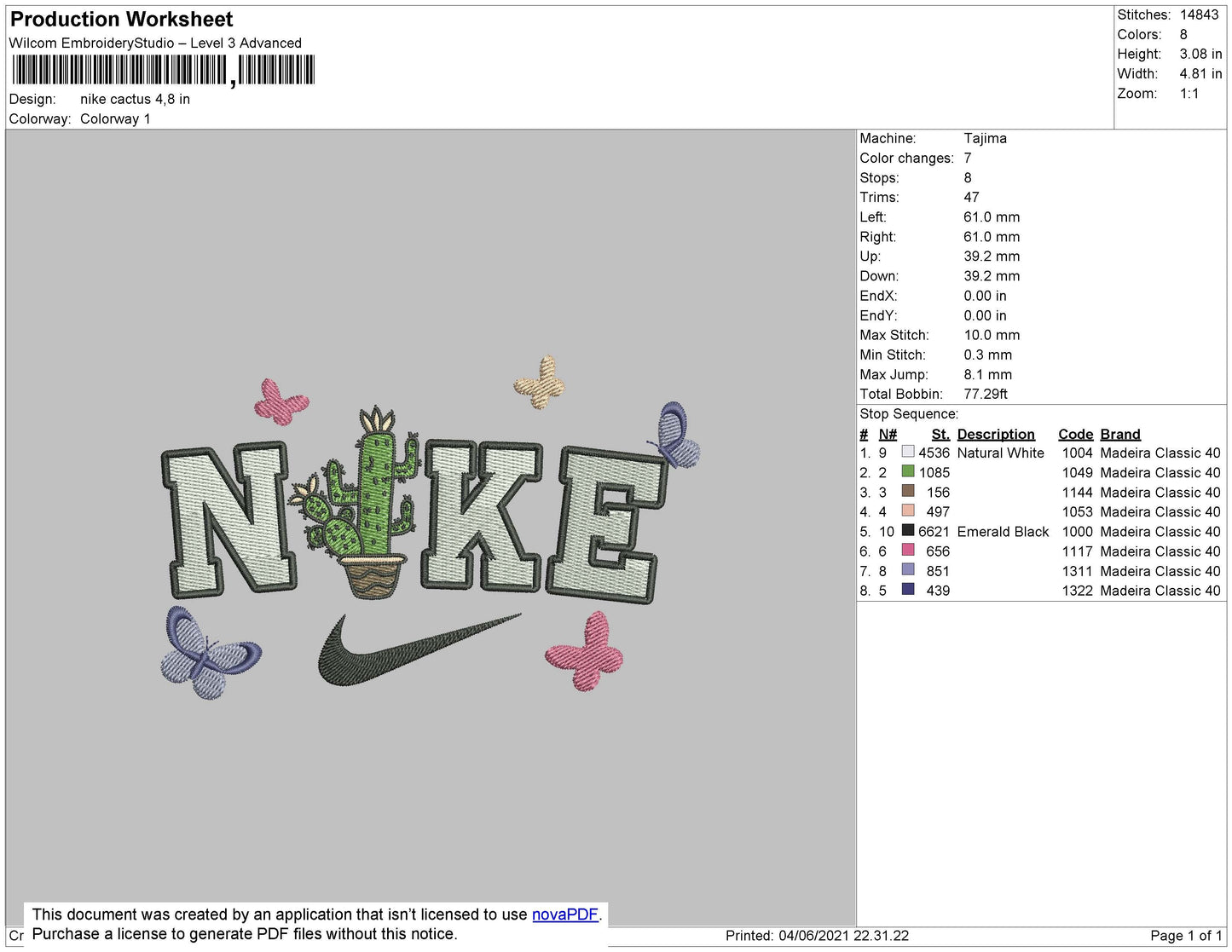Select the green 1085 thread swatch

[908, 471]
